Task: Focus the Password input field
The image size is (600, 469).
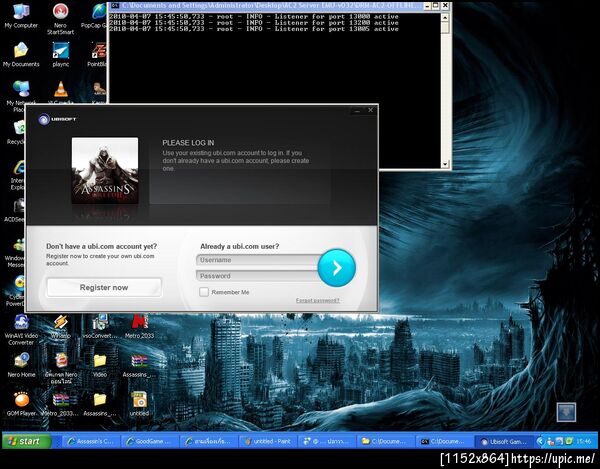Action: click(x=258, y=276)
